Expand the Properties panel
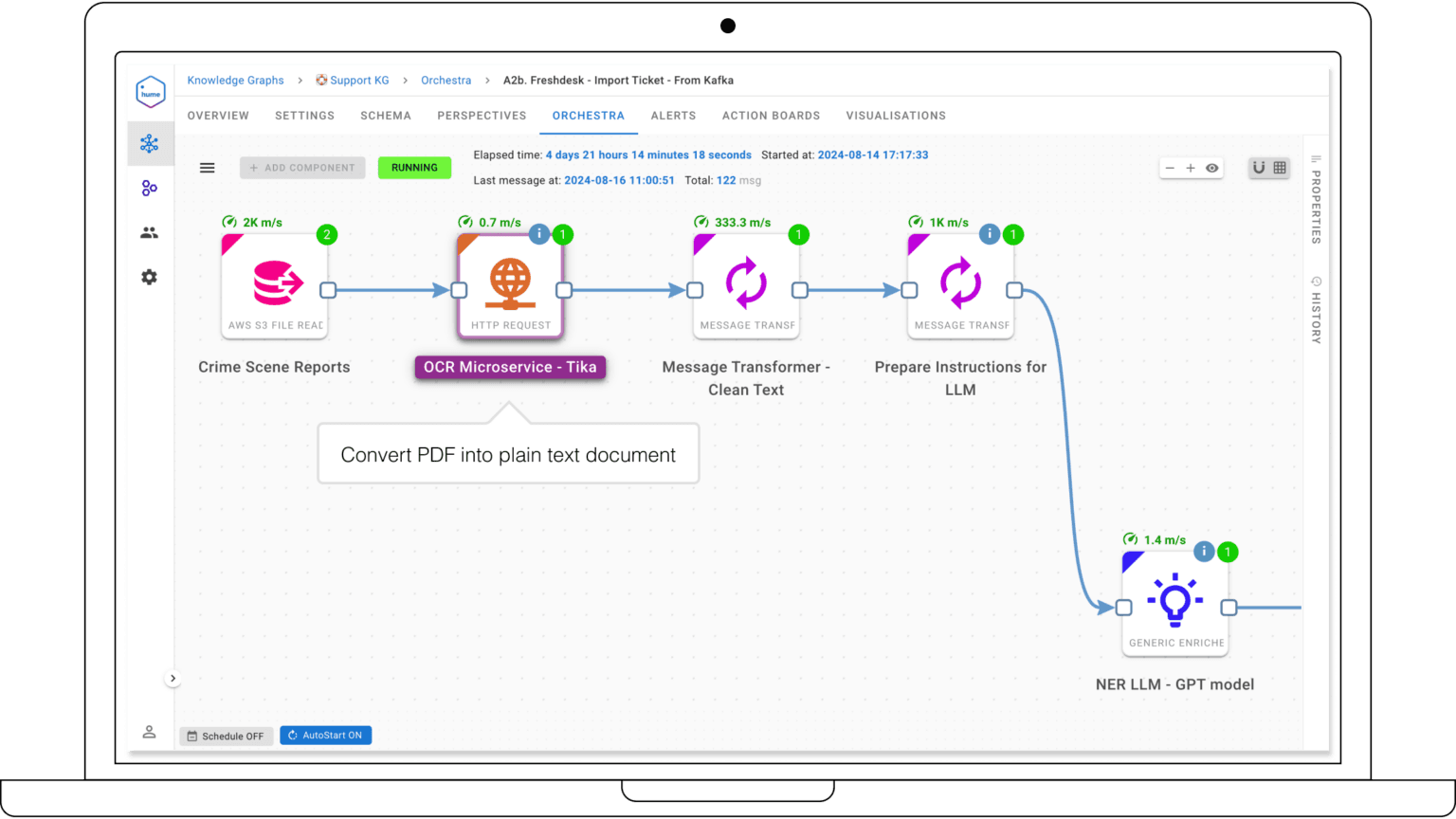The image size is (1456, 819). (x=1315, y=204)
